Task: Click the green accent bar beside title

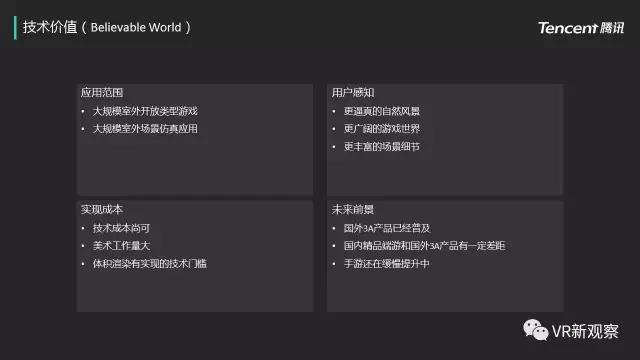Action: (15, 28)
